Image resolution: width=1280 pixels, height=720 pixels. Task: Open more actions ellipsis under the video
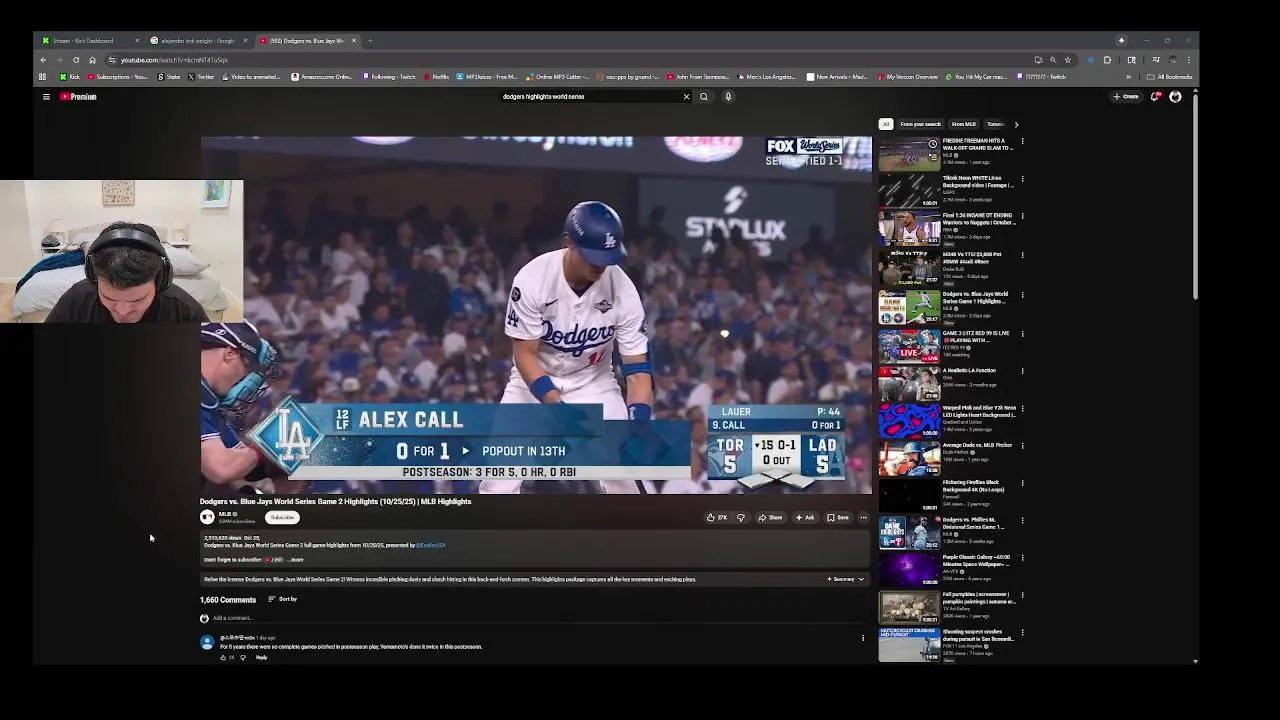(863, 518)
